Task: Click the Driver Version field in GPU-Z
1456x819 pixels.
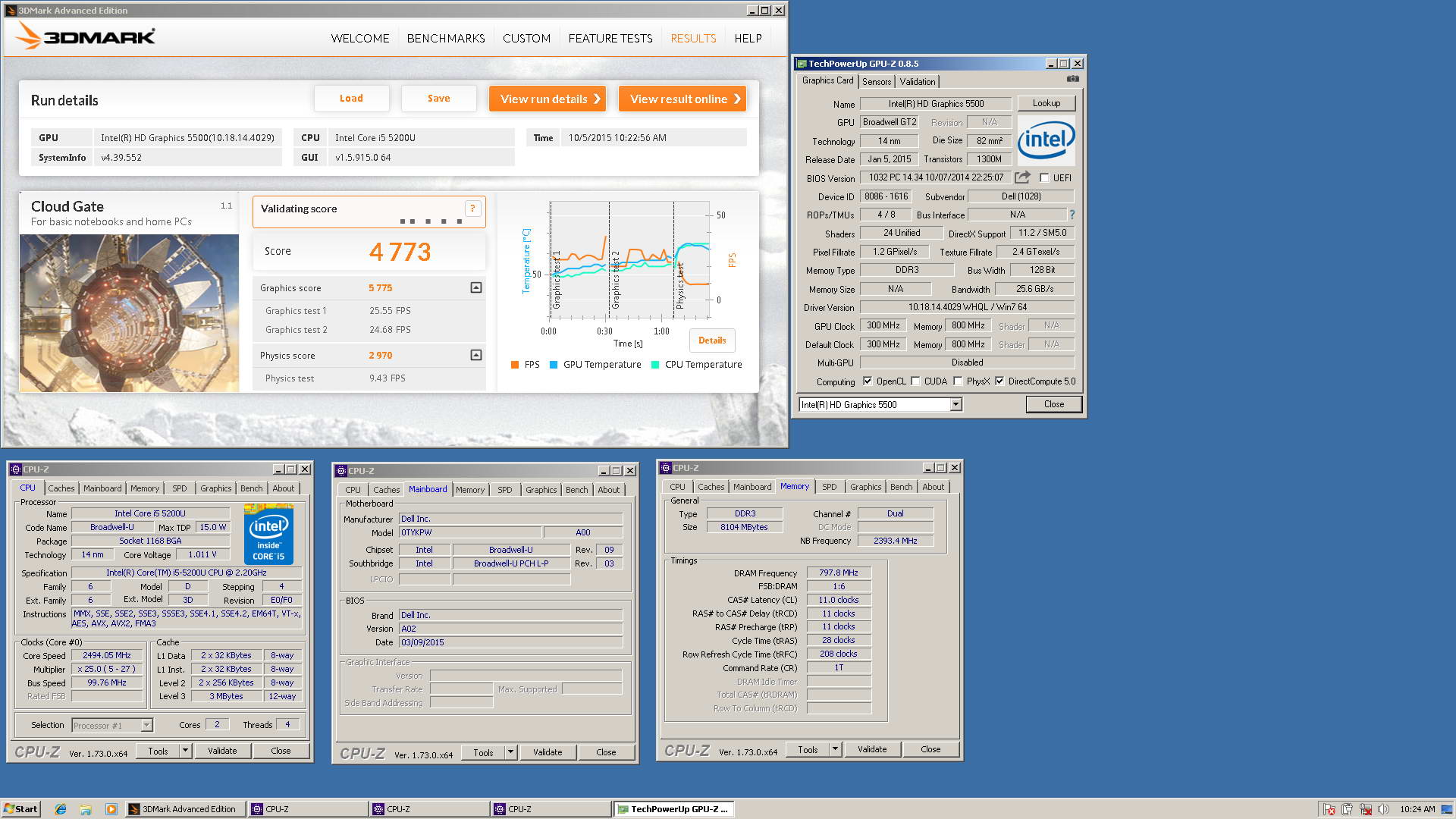Action: click(x=967, y=307)
